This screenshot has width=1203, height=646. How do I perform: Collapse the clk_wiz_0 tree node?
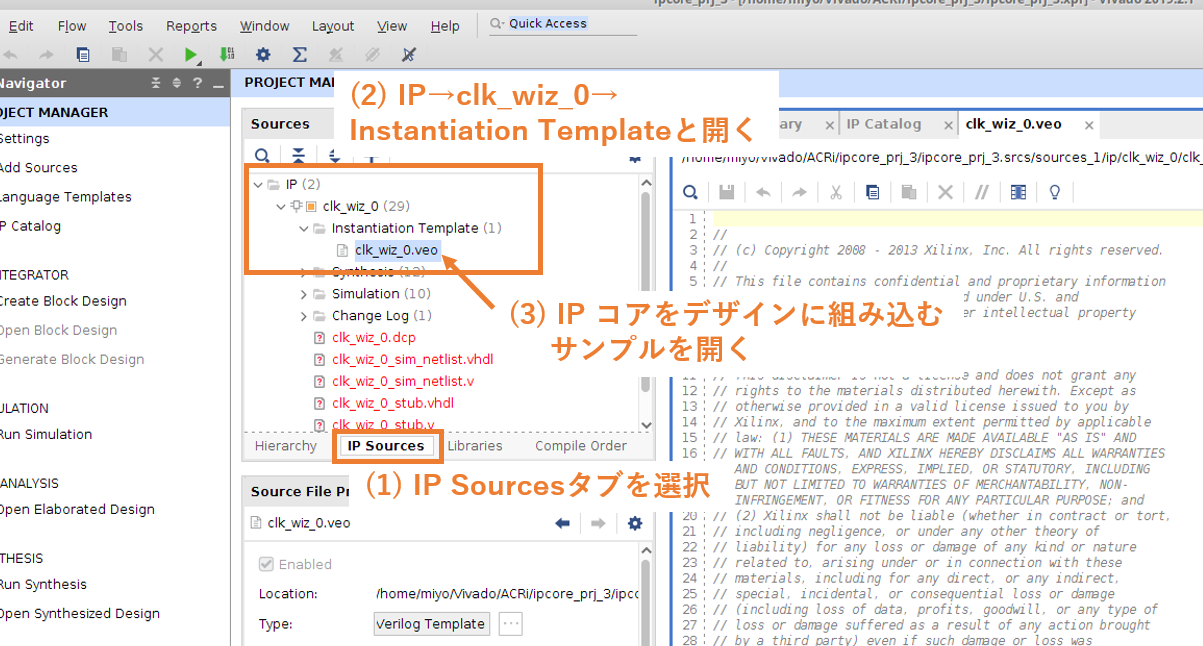point(282,207)
